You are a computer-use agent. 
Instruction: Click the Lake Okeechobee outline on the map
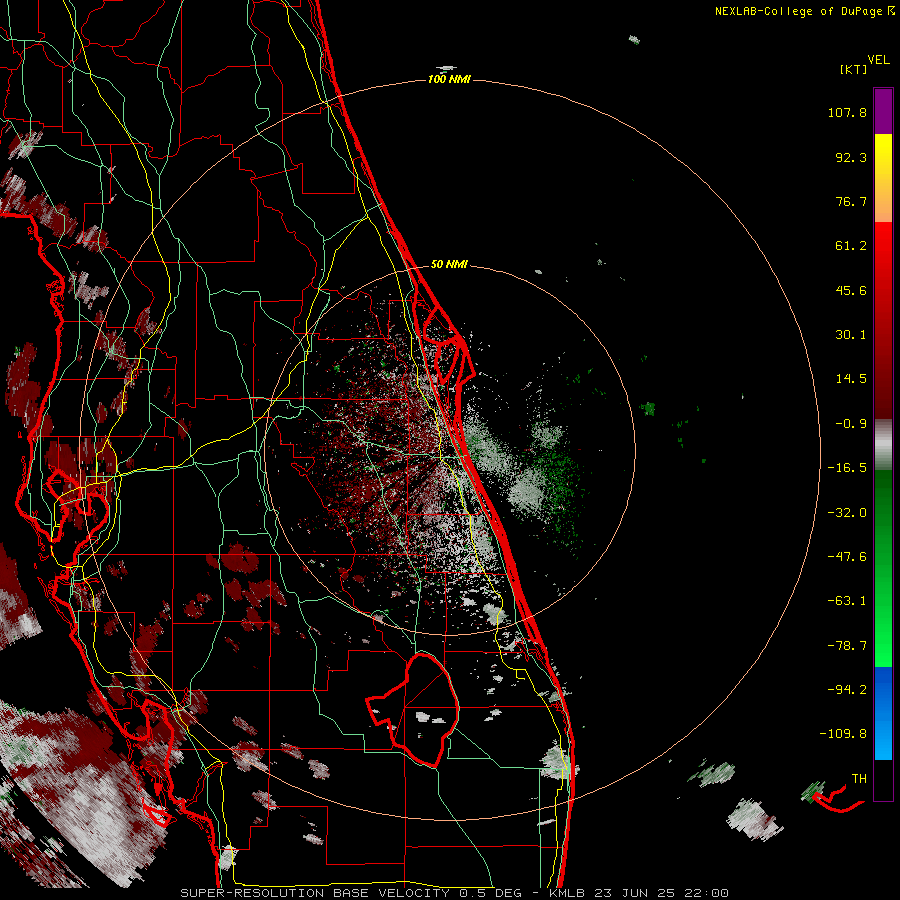(413, 709)
